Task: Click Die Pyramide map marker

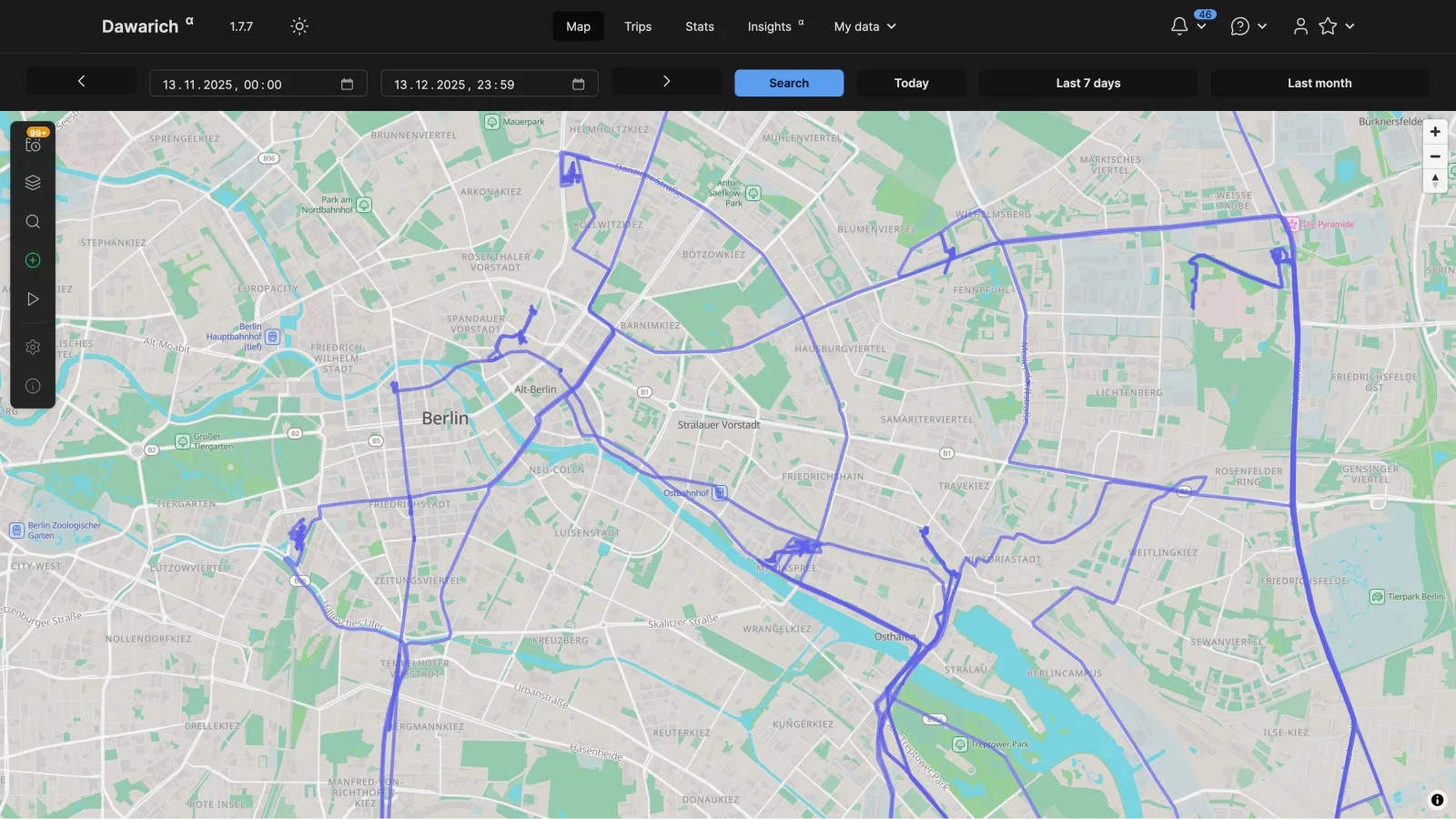Action: point(1292,224)
